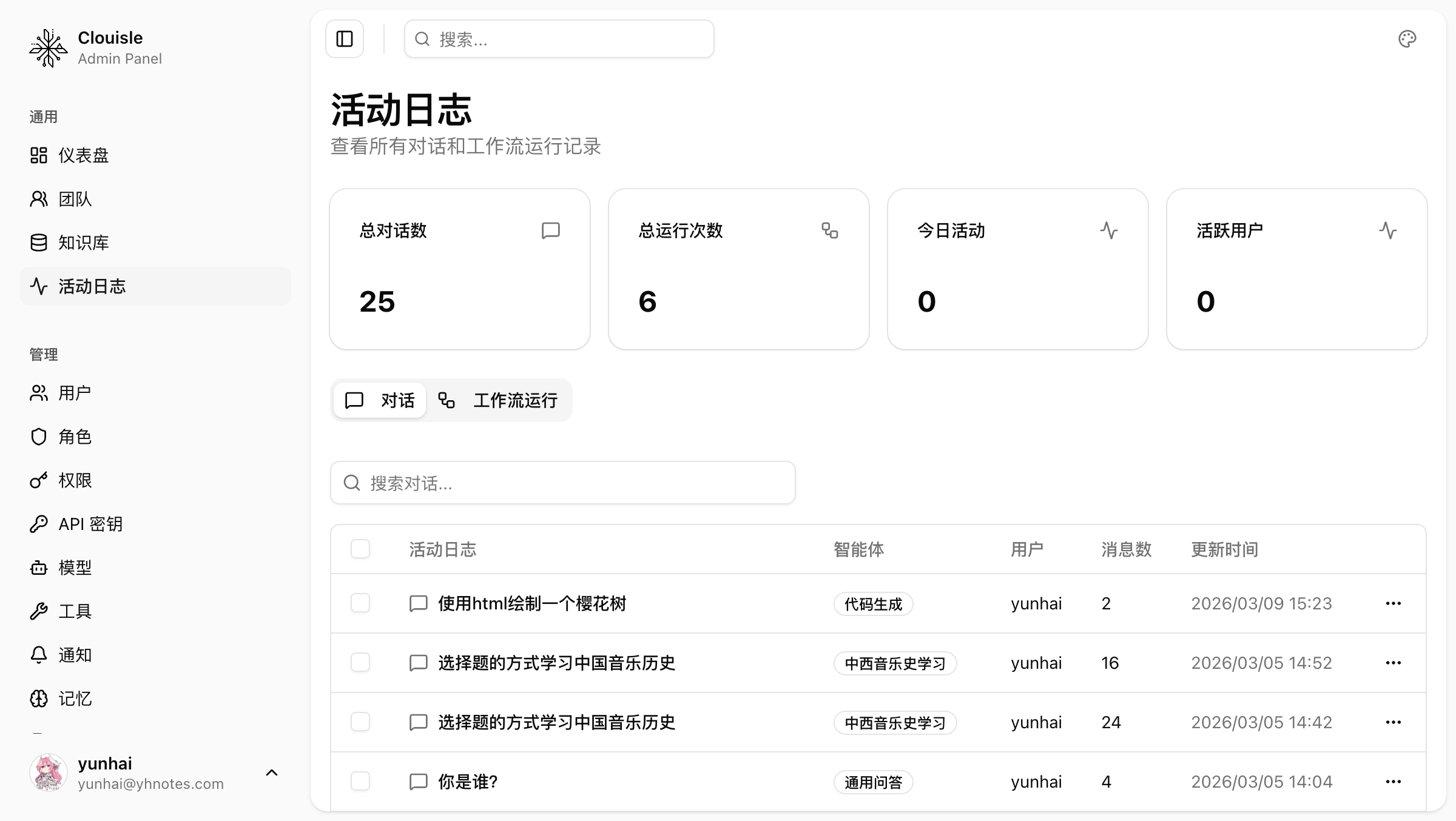
Task: Go to 知识库 knowledge base
Action: tap(83, 243)
